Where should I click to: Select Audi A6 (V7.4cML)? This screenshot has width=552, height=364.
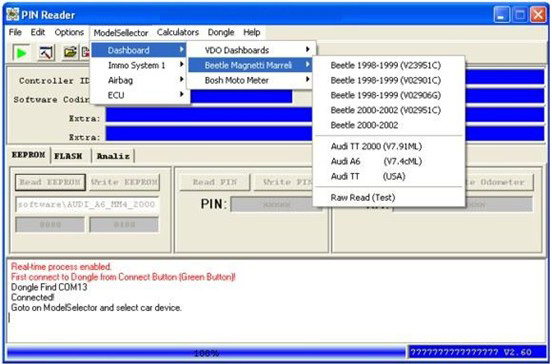[389, 162]
